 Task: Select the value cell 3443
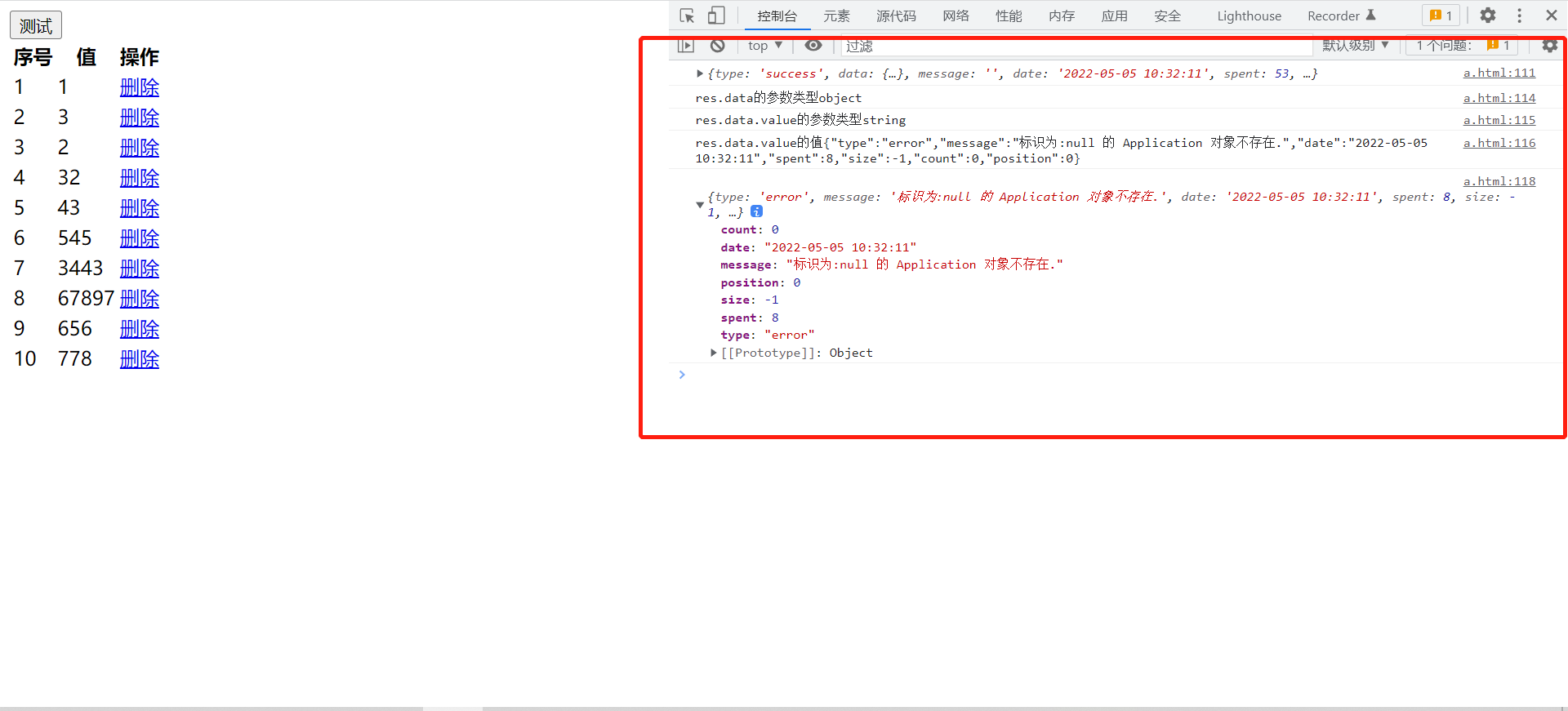[x=80, y=269]
